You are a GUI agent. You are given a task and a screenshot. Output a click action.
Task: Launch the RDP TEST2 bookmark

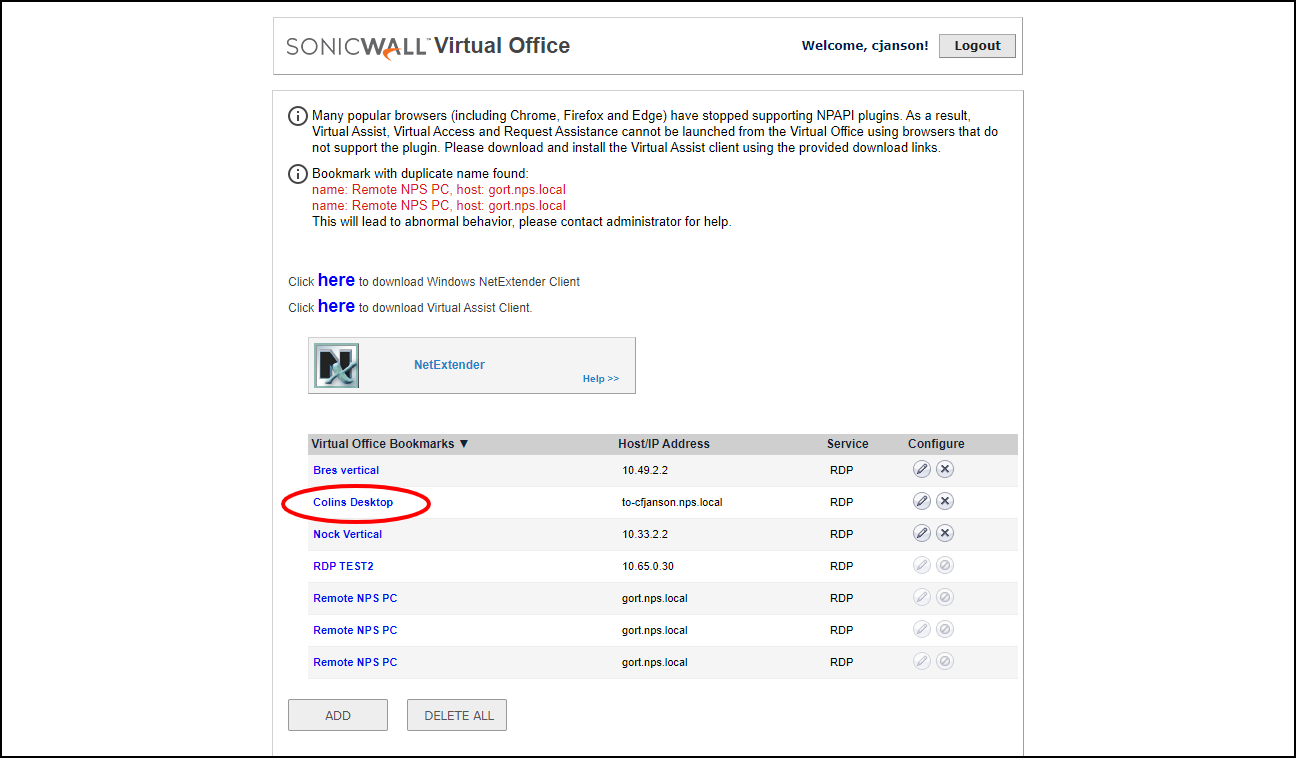(x=343, y=566)
